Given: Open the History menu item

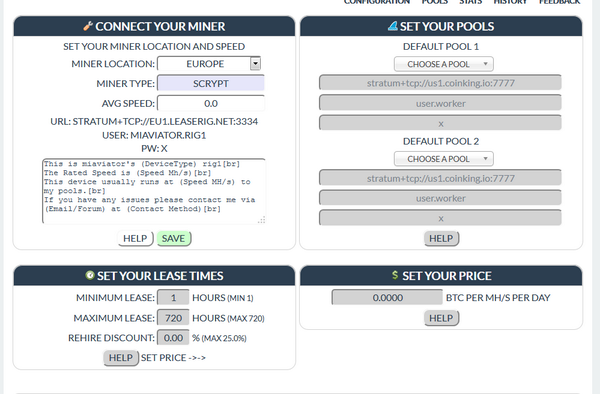Looking at the screenshot, I should [x=510, y=2].
